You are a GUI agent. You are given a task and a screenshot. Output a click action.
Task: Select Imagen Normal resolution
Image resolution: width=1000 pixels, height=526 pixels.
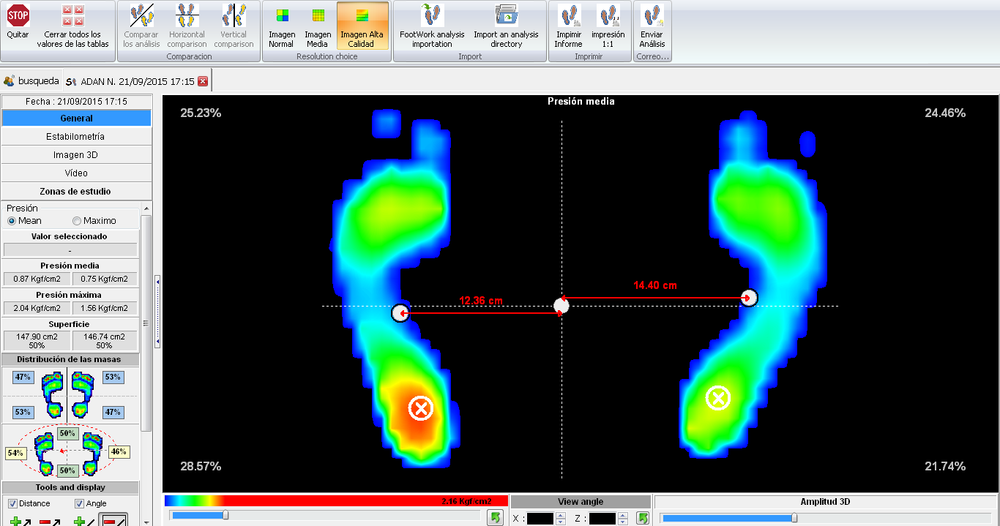click(281, 24)
